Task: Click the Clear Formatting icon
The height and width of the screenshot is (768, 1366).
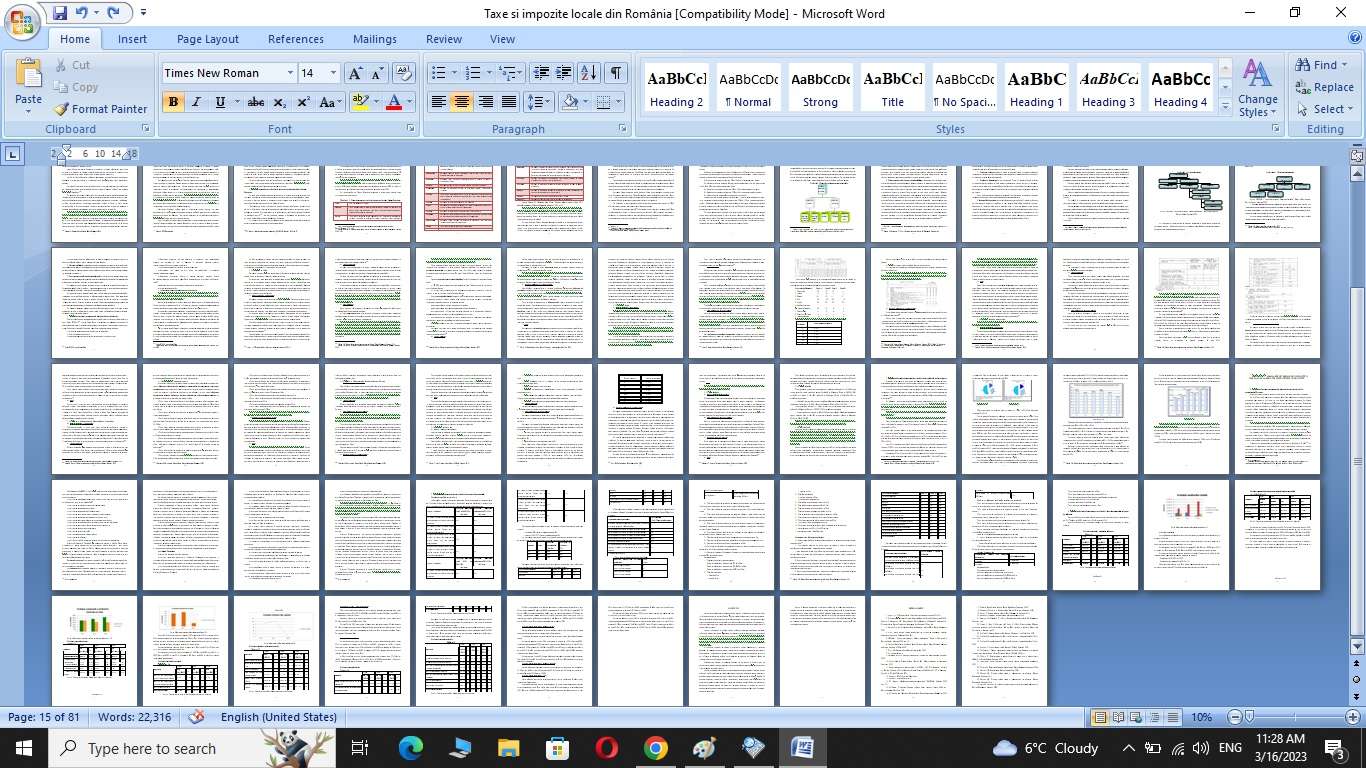Action: coord(404,73)
